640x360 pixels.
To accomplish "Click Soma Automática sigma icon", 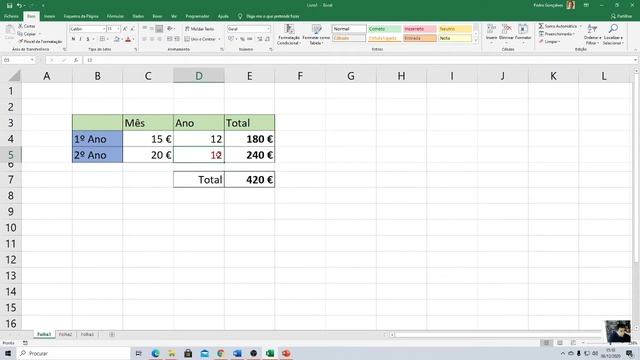I will pos(541,26).
